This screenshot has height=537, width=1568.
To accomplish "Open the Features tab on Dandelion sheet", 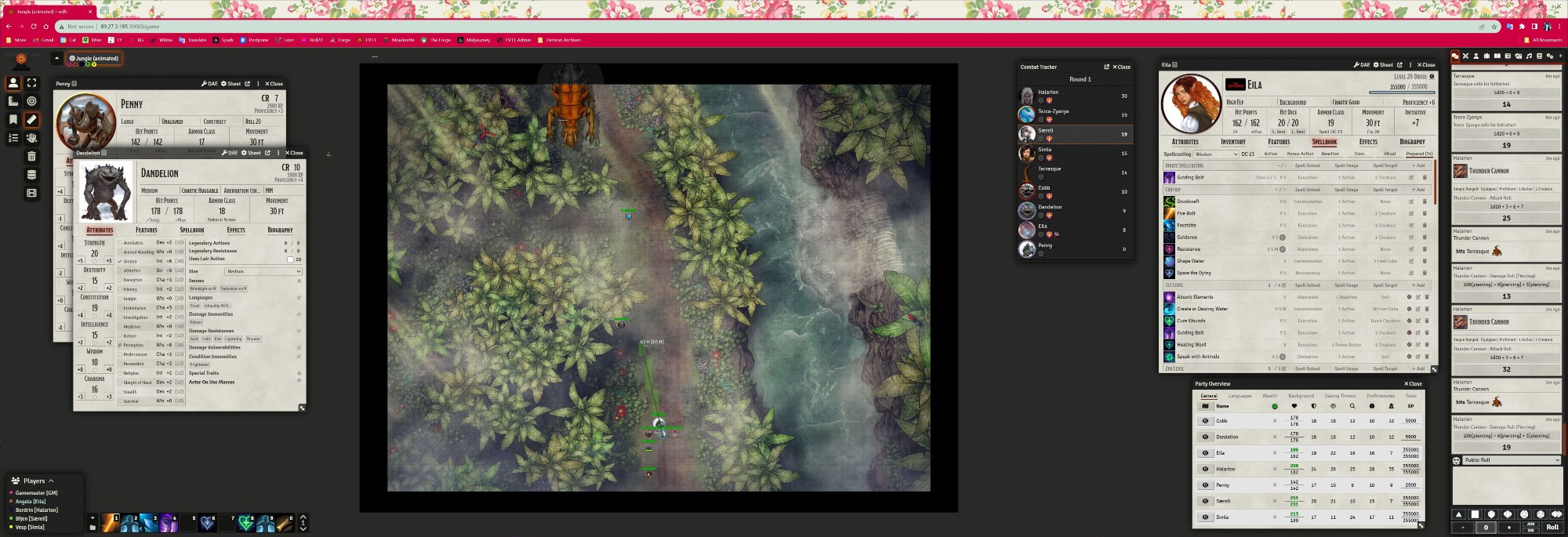I will 147,230.
